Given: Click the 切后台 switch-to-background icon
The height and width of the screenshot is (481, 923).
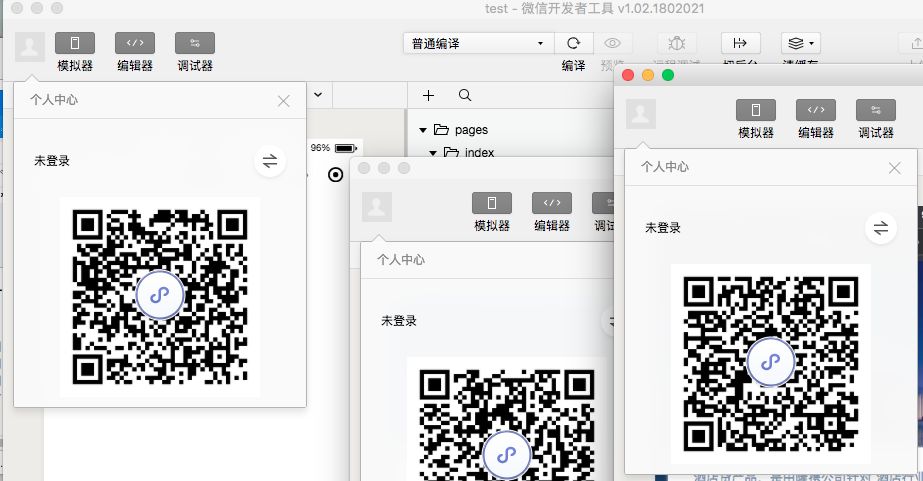Looking at the screenshot, I should point(741,43).
